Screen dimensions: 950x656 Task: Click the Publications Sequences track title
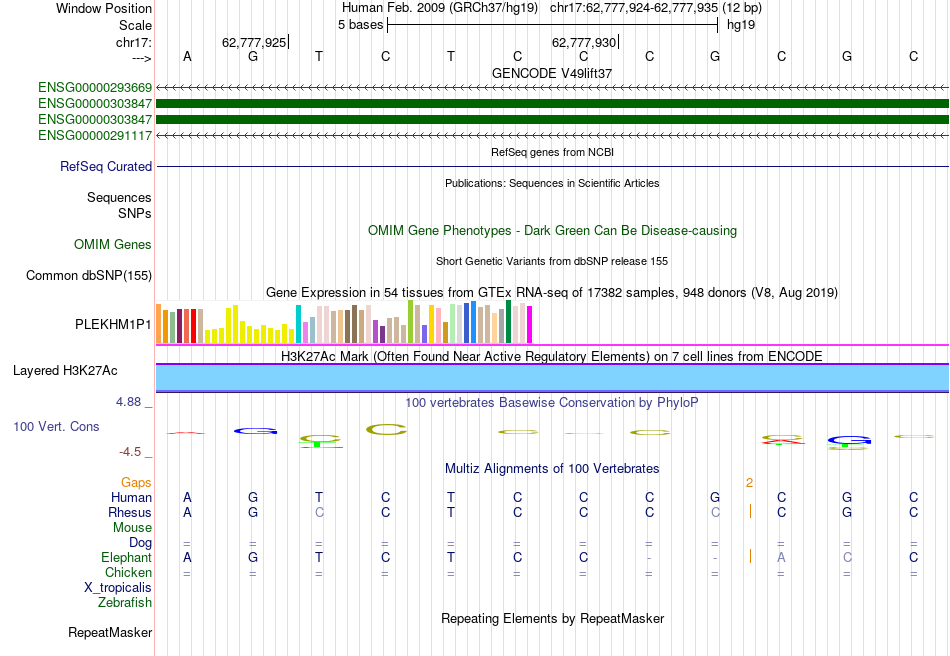click(x=552, y=184)
